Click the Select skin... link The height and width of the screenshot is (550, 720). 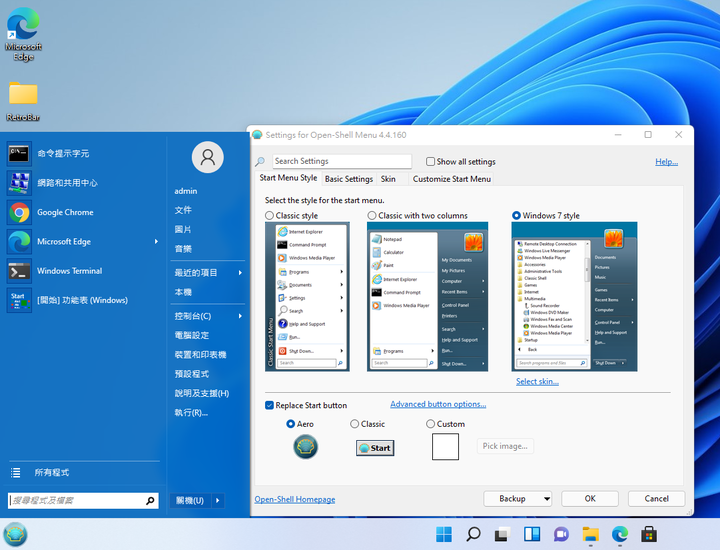[x=537, y=382]
